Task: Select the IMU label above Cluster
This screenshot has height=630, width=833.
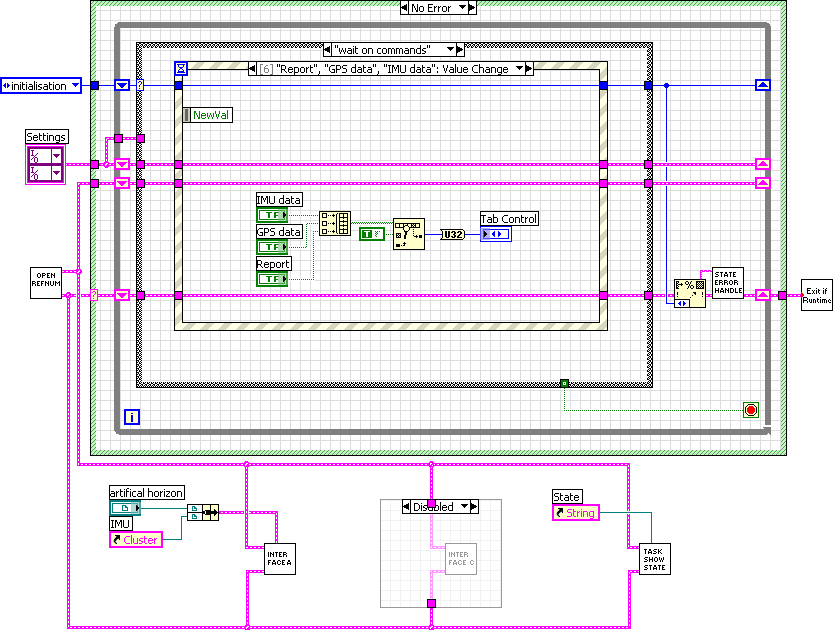Action: click(x=120, y=524)
